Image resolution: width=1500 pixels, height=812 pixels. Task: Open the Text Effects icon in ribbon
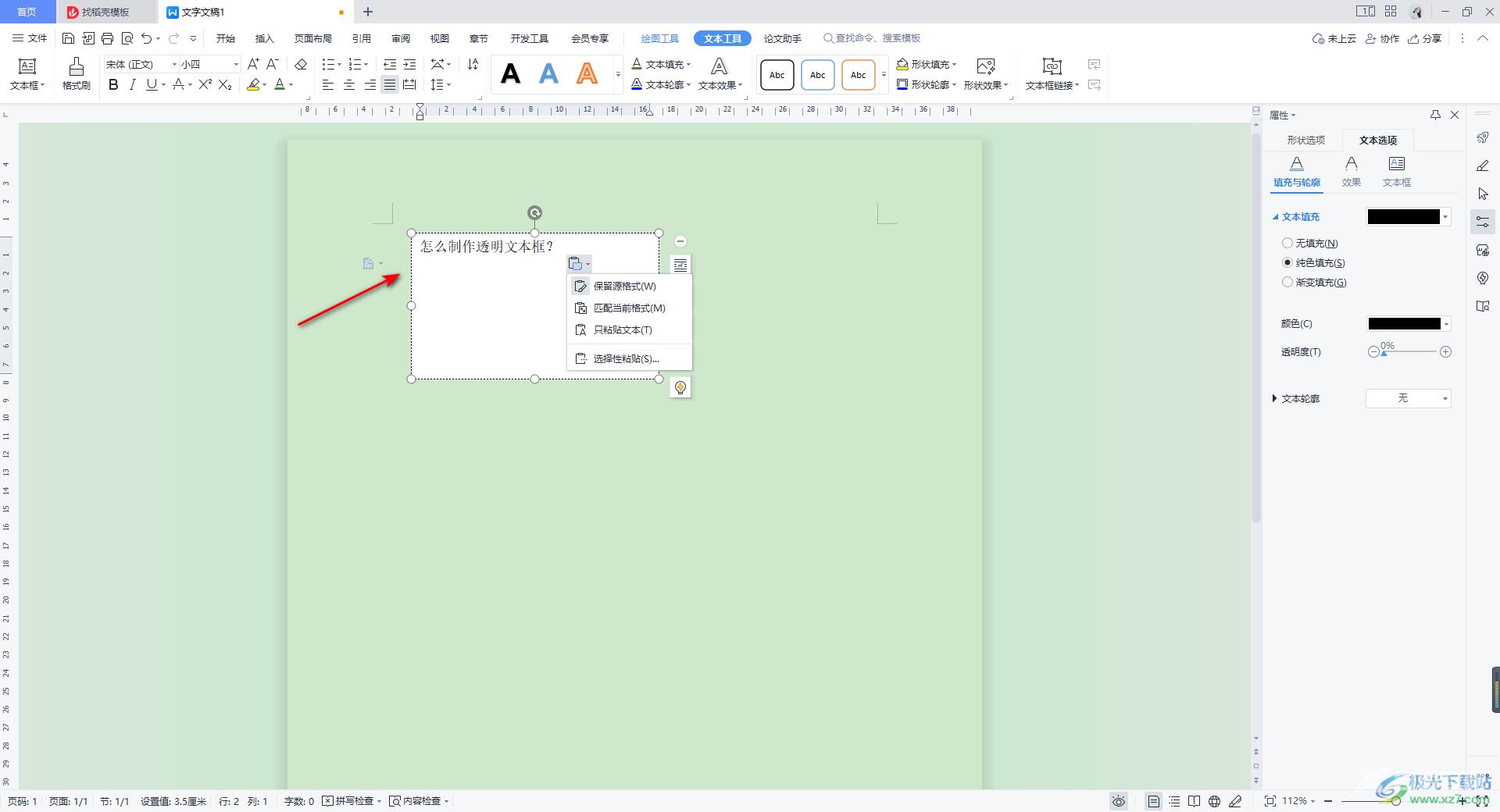click(x=720, y=74)
